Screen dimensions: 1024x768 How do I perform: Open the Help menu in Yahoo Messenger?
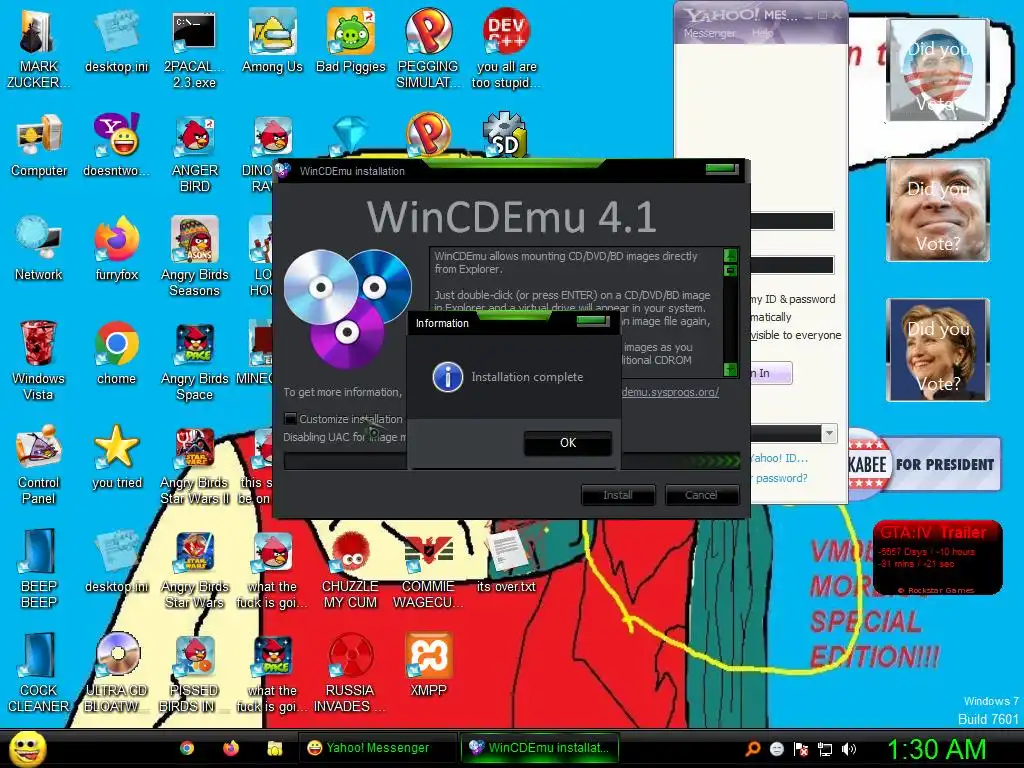762,33
